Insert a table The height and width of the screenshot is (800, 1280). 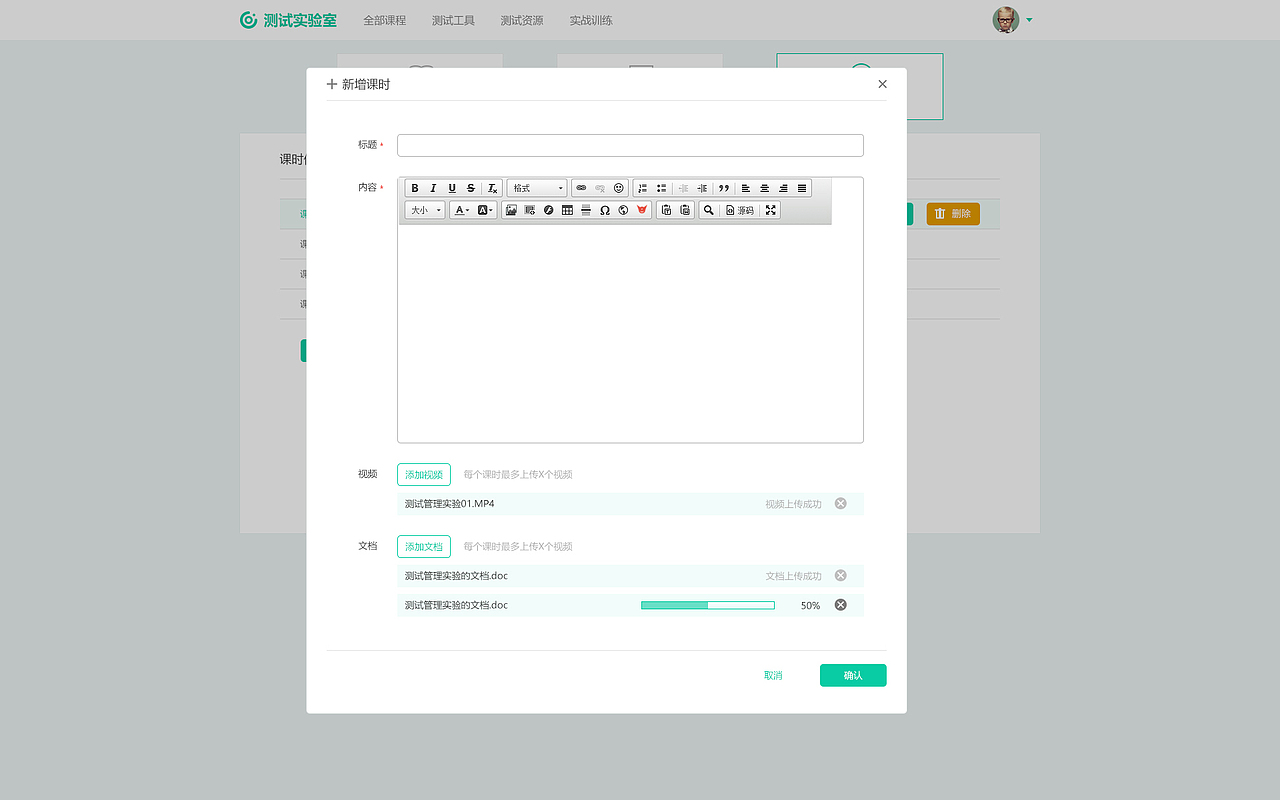pyautogui.click(x=567, y=210)
